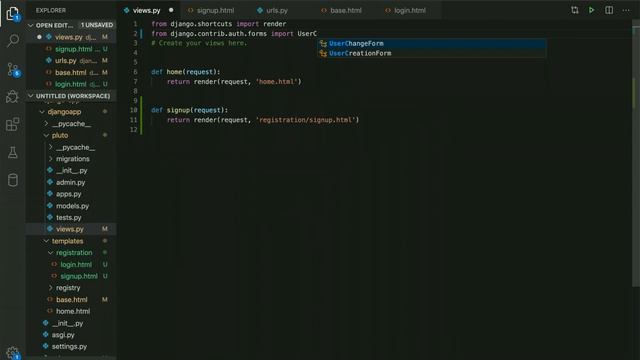Open base.html in the templates folder

tap(71, 300)
